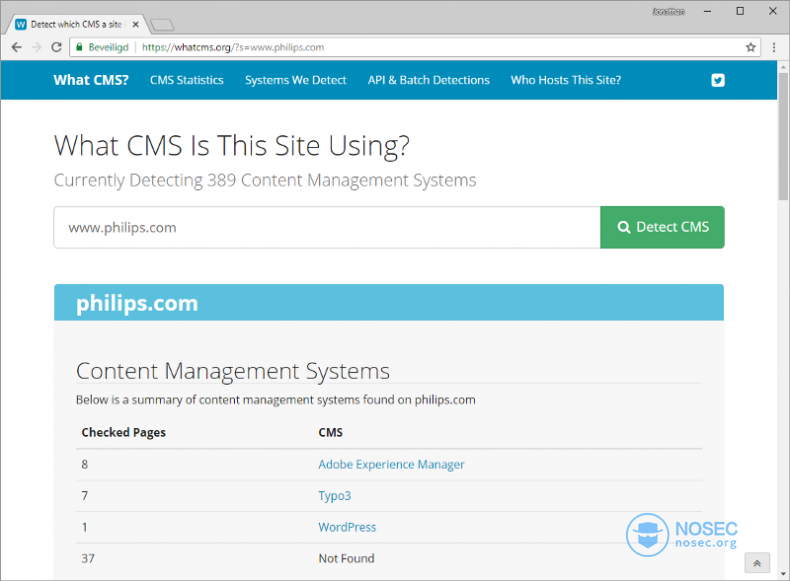
Task: Select the 'Detect which CMS a site' tab
Action: tap(77, 24)
